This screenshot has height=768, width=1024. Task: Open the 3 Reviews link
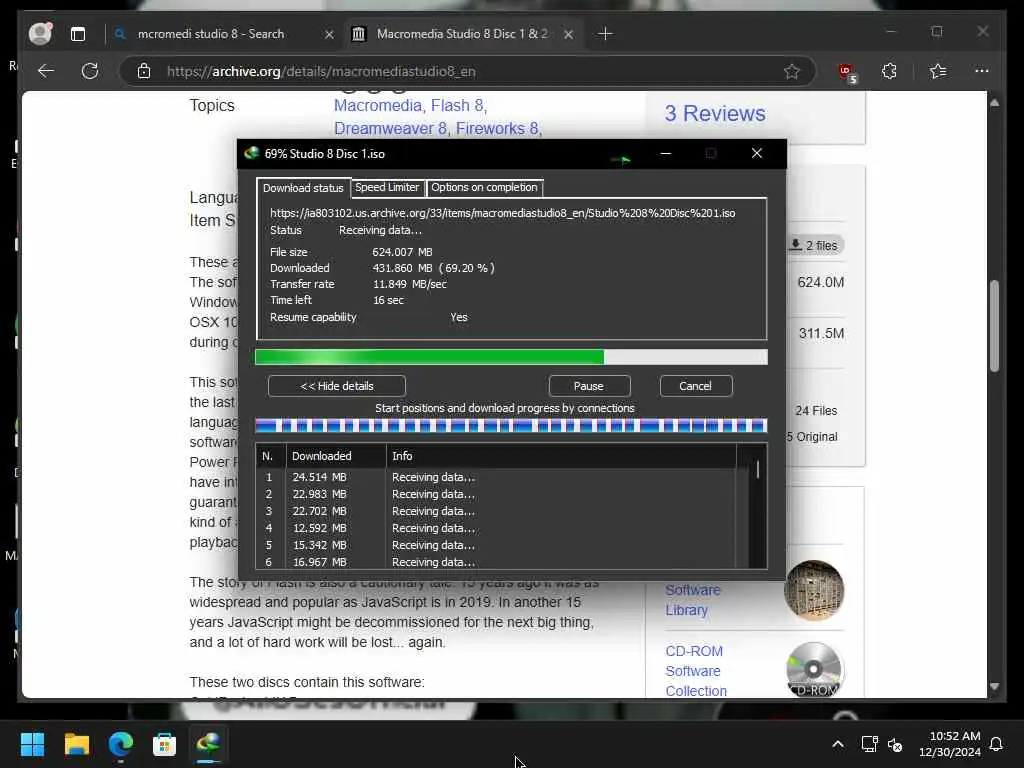tap(715, 114)
